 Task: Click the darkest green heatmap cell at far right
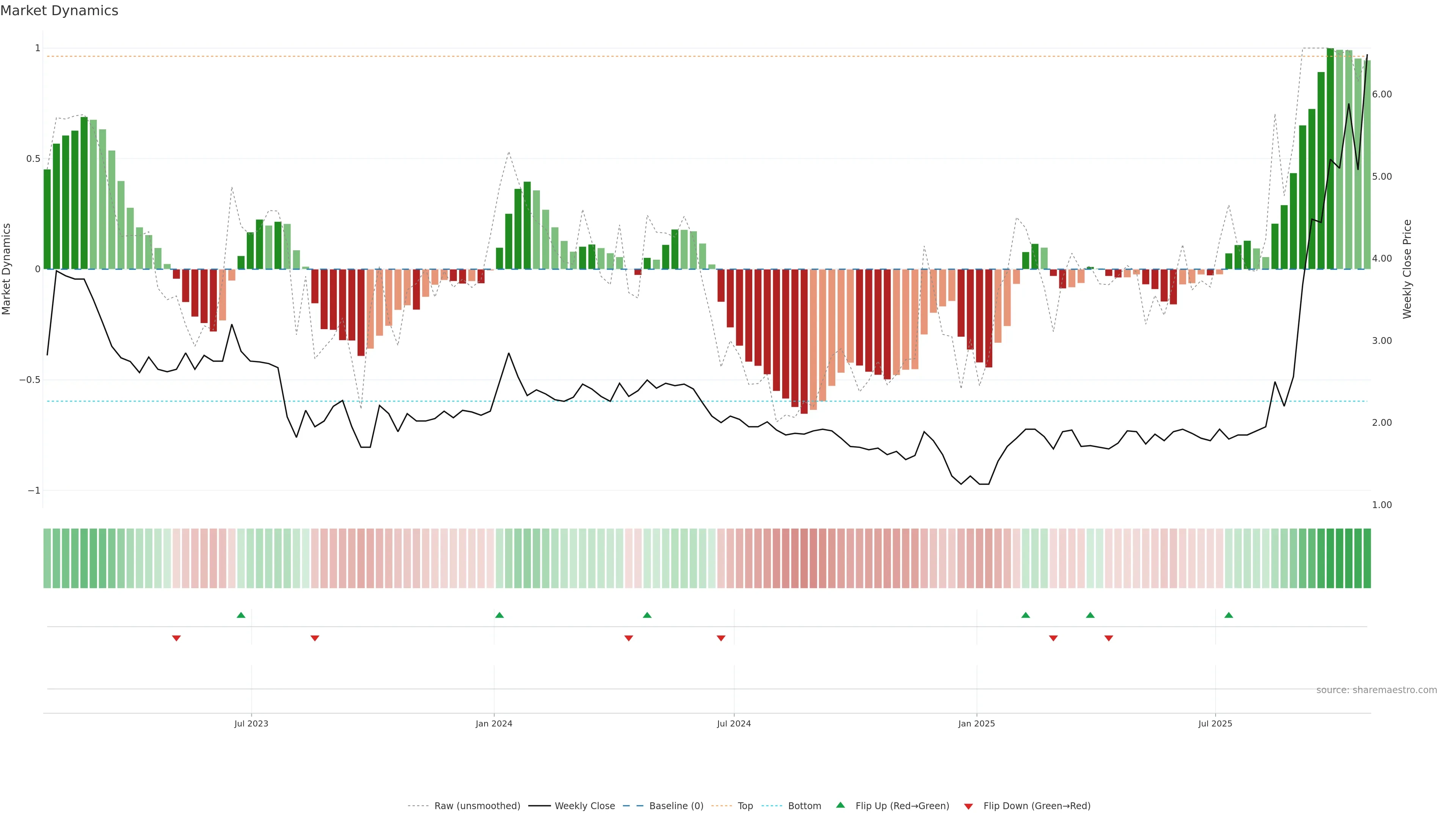(1367, 559)
